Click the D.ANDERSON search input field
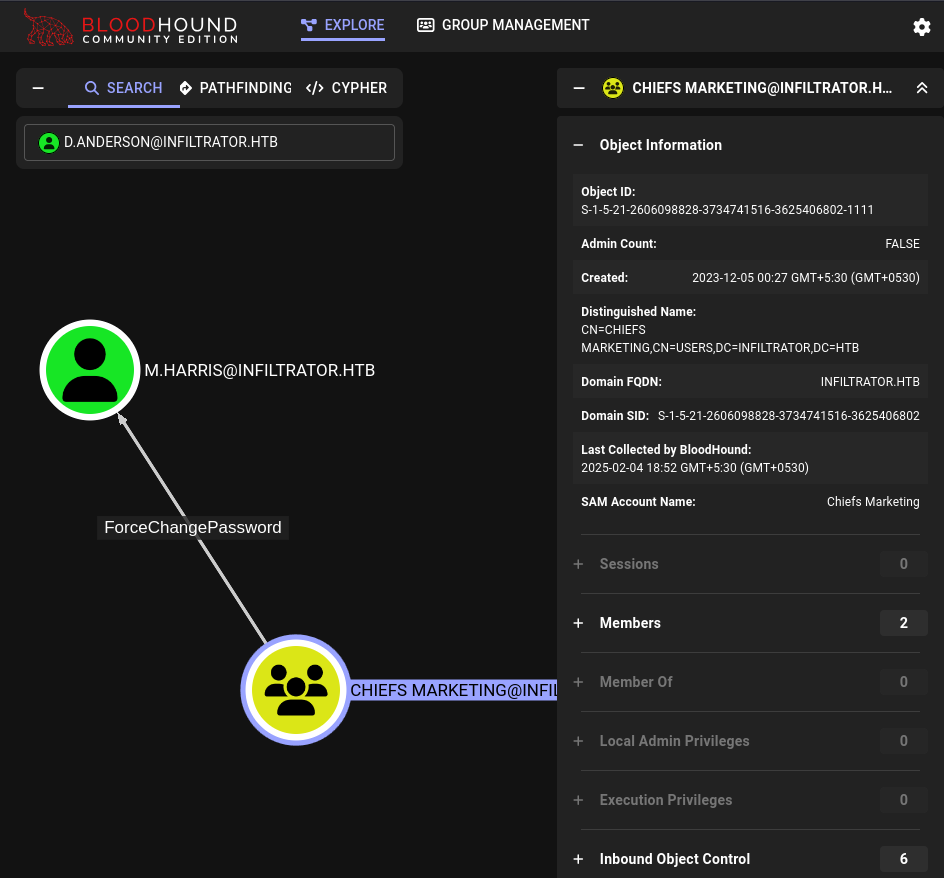This screenshot has width=944, height=878. (x=220, y=143)
